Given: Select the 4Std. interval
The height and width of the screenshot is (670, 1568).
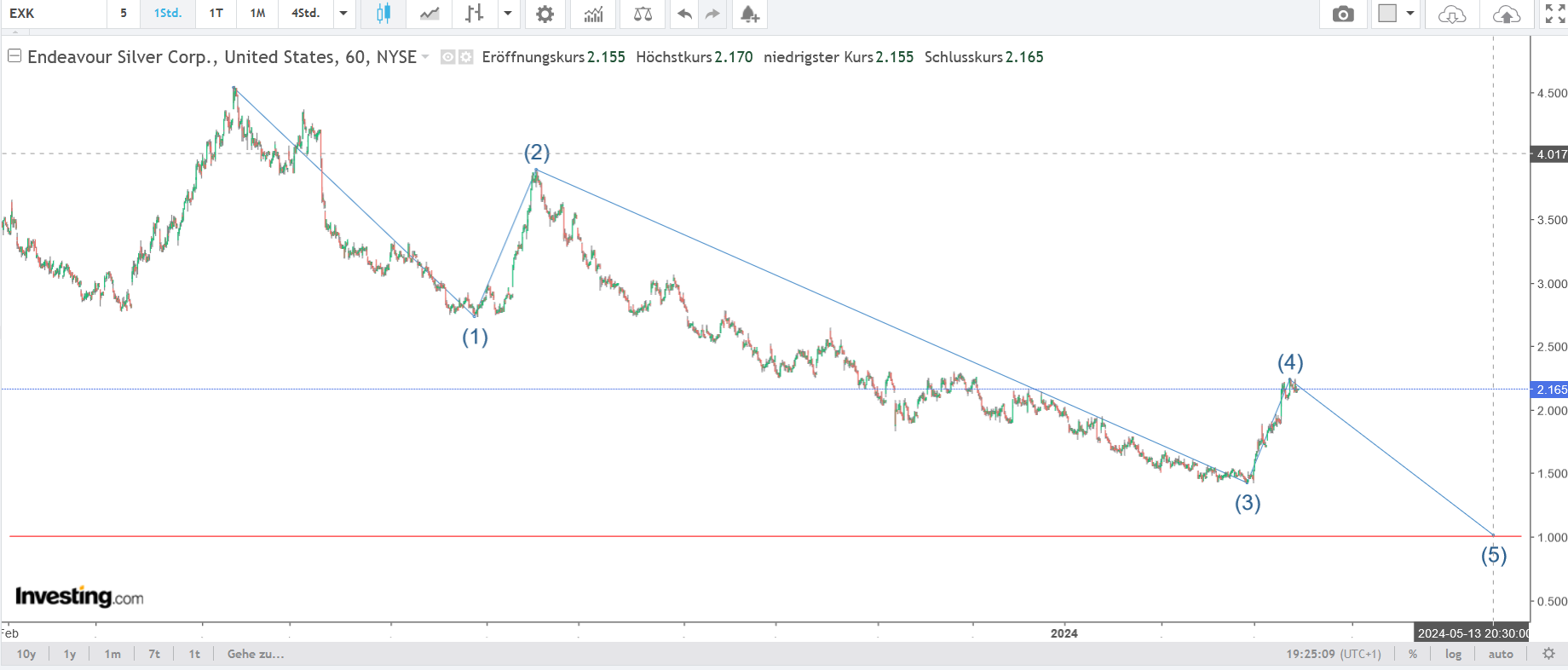Looking at the screenshot, I should point(306,14).
